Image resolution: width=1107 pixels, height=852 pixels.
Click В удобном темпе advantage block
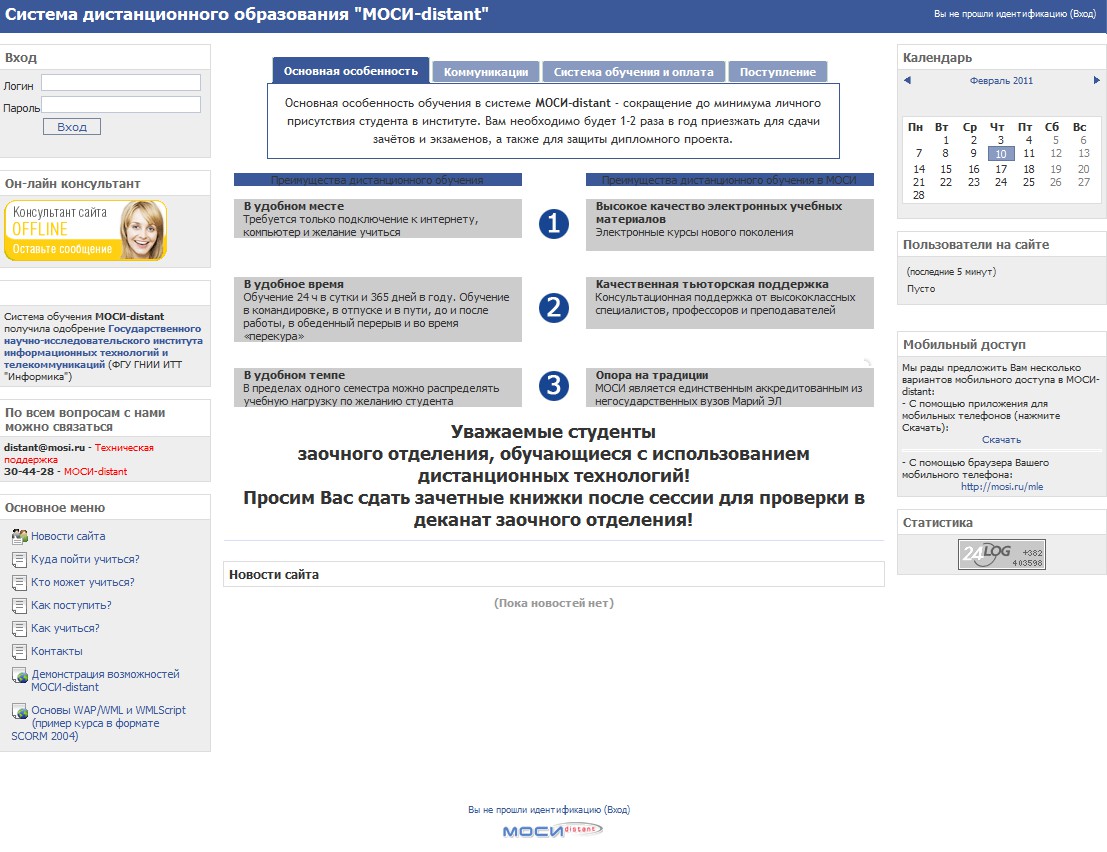378,388
